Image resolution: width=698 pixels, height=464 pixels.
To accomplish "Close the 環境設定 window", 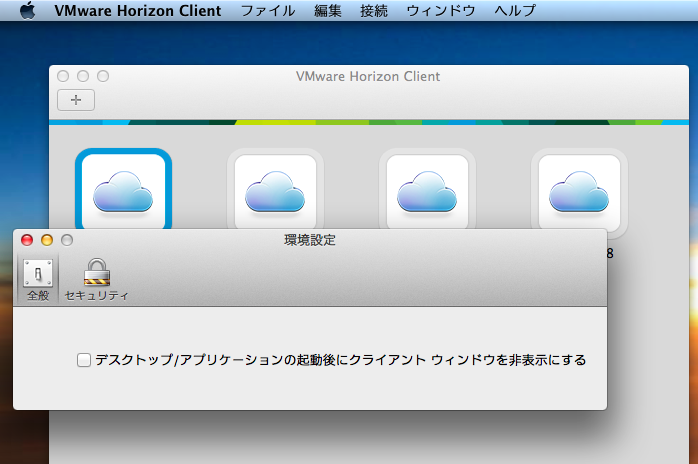I will tap(27, 240).
